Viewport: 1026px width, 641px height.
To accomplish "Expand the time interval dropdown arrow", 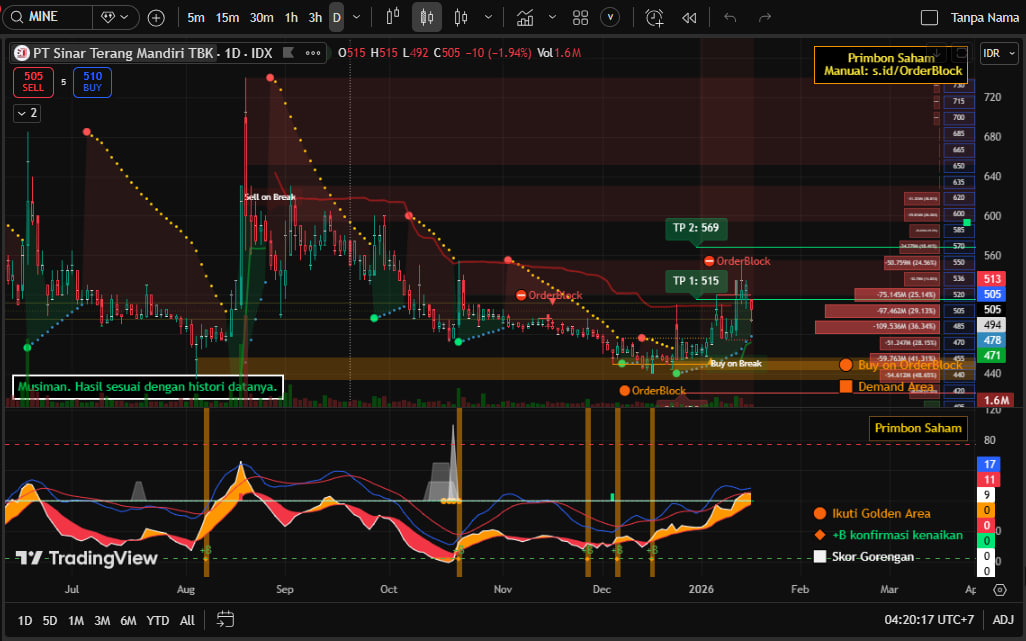I will point(357,18).
